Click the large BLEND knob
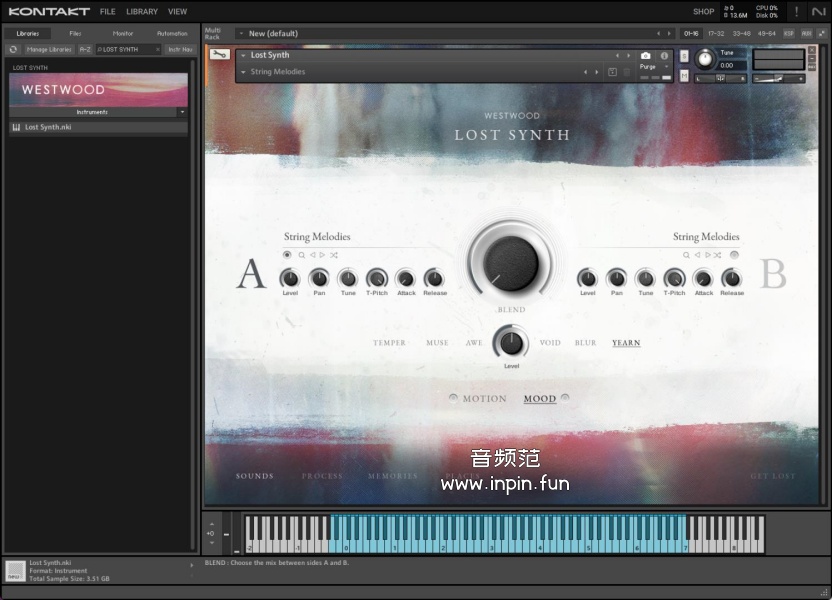Image resolution: width=832 pixels, height=600 pixels. click(510, 264)
